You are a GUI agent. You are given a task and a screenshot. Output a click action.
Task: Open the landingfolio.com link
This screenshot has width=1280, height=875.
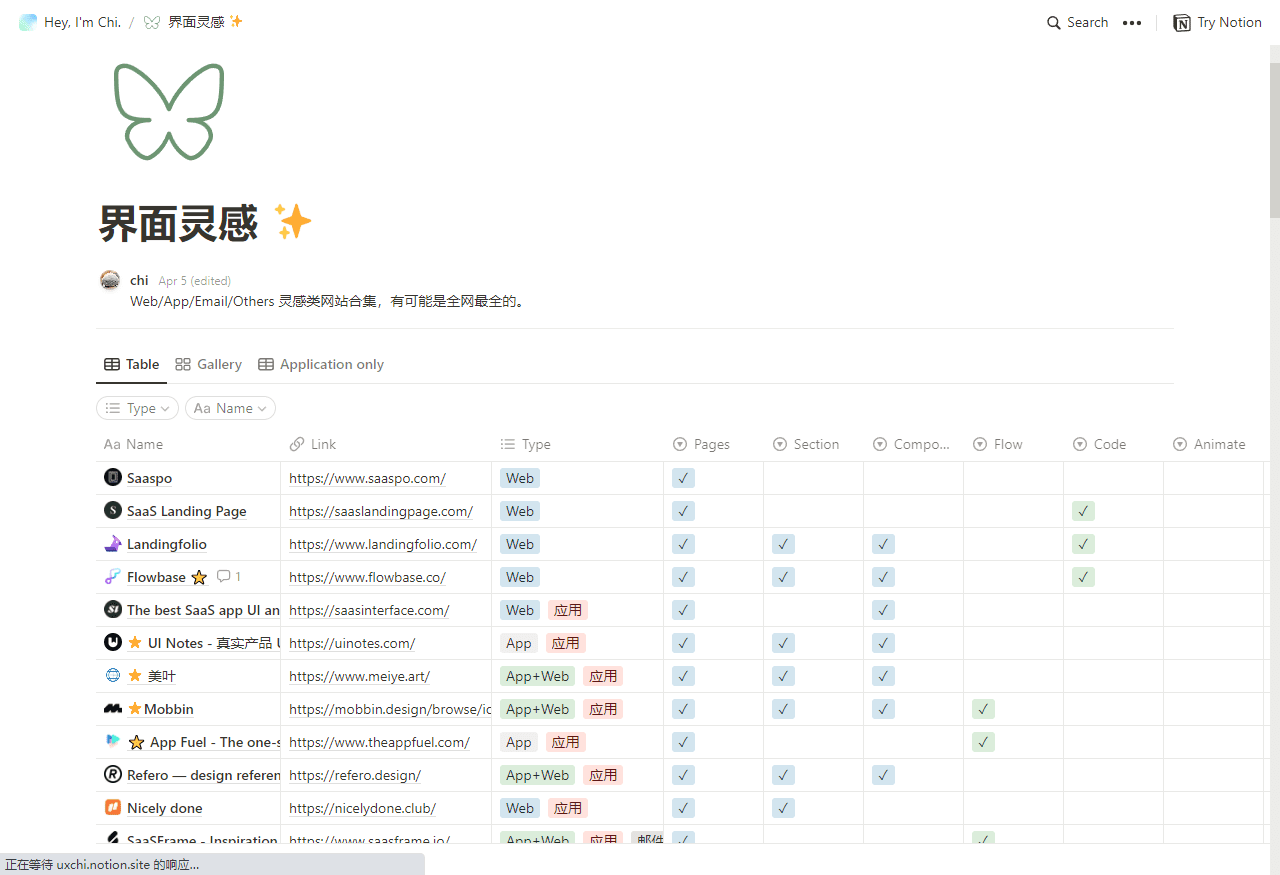(381, 544)
